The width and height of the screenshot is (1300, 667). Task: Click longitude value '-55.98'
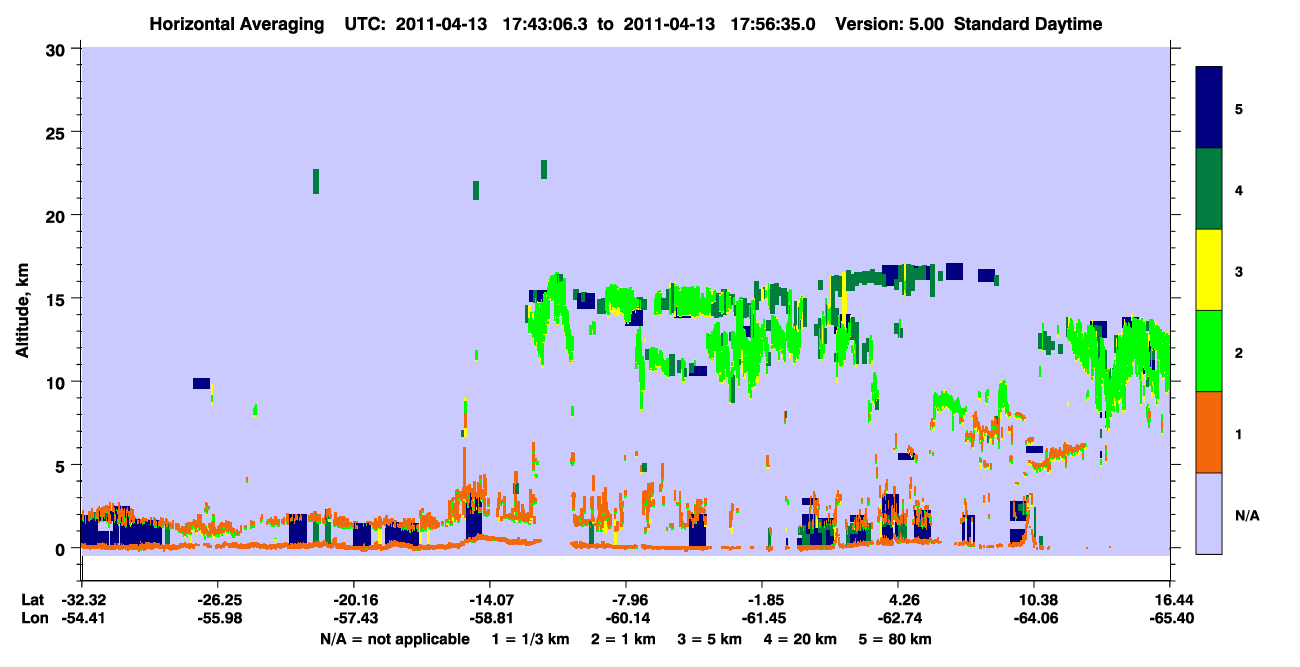(218, 618)
